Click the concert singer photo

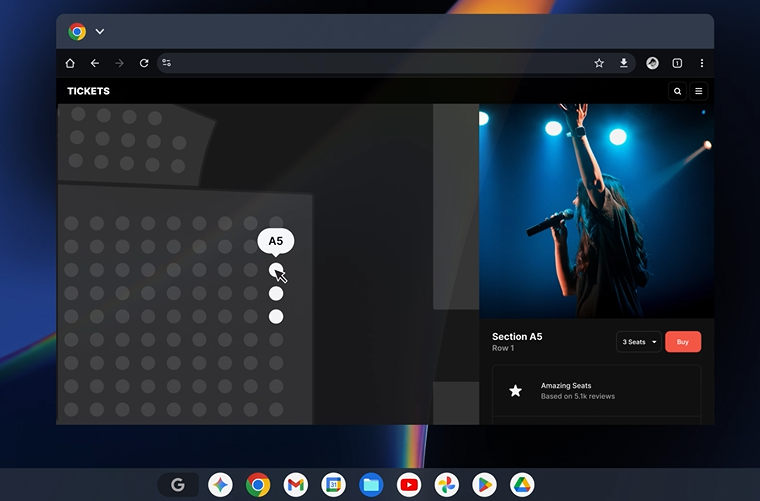pyautogui.click(x=596, y=211)
